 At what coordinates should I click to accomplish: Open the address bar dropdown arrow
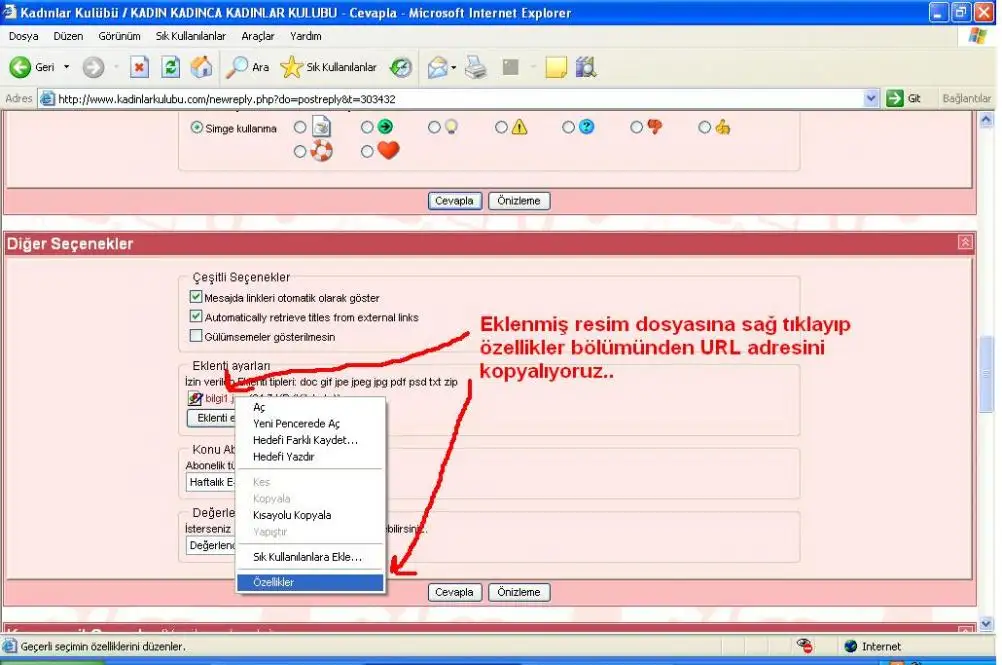coord(870,99)
